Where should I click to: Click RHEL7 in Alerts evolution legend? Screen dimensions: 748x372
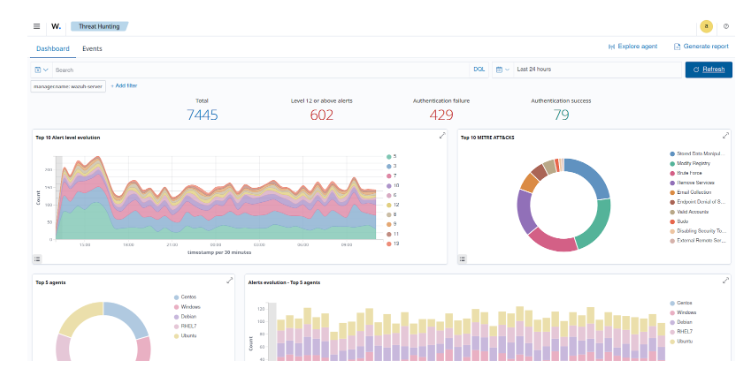(681, 332)
